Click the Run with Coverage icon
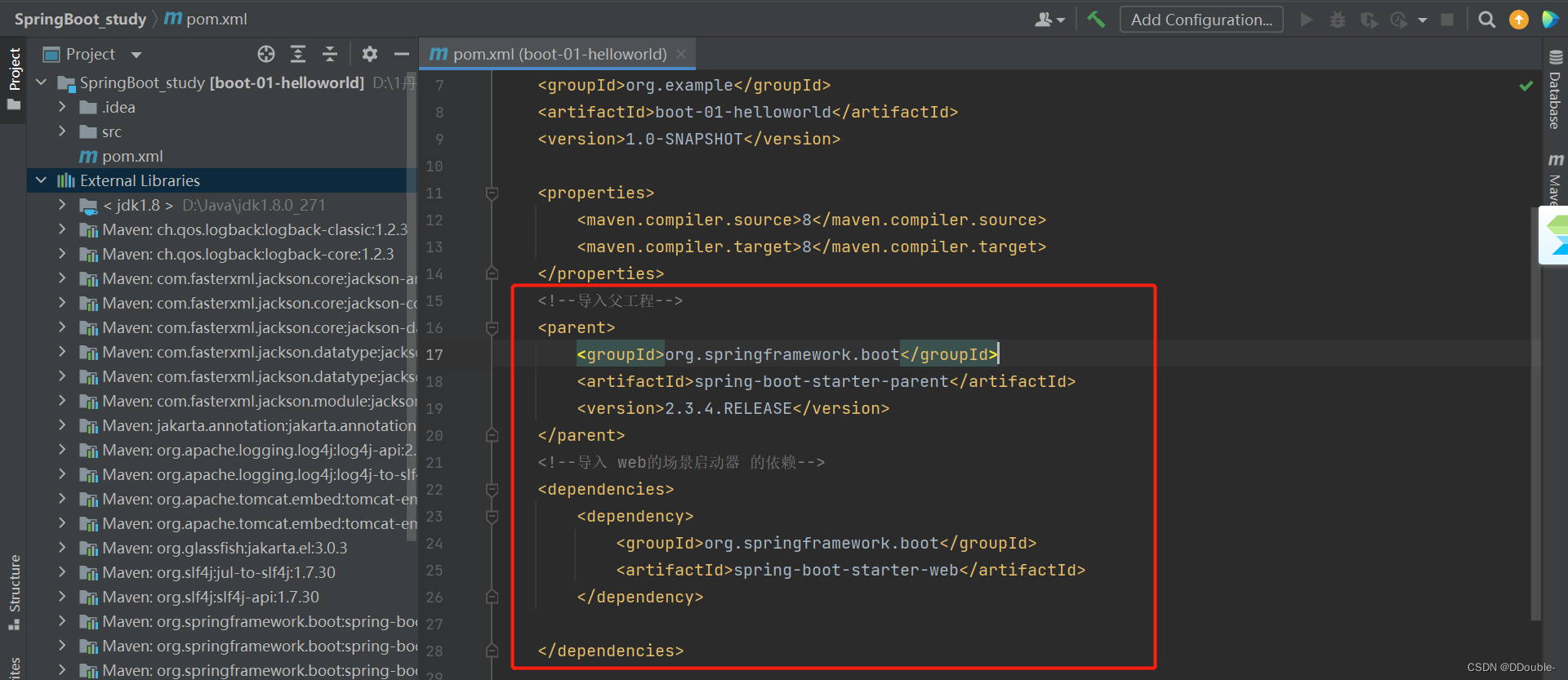The image size is (1568, 680). [1369, 20]
